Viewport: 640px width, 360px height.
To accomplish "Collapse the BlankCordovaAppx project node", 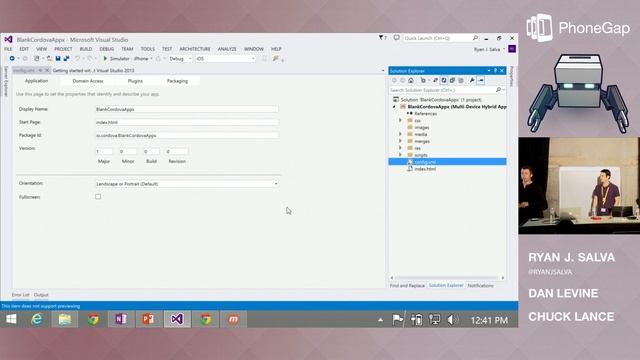I will pos(394,107).
